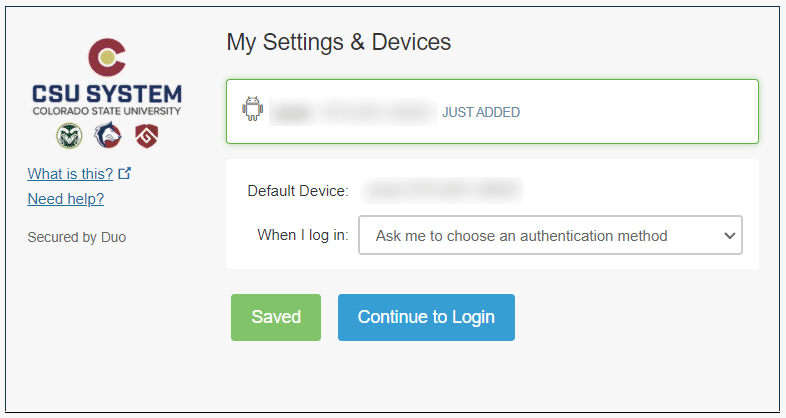Click the Android device icon

pyautogui.click(x=252, y=111)
